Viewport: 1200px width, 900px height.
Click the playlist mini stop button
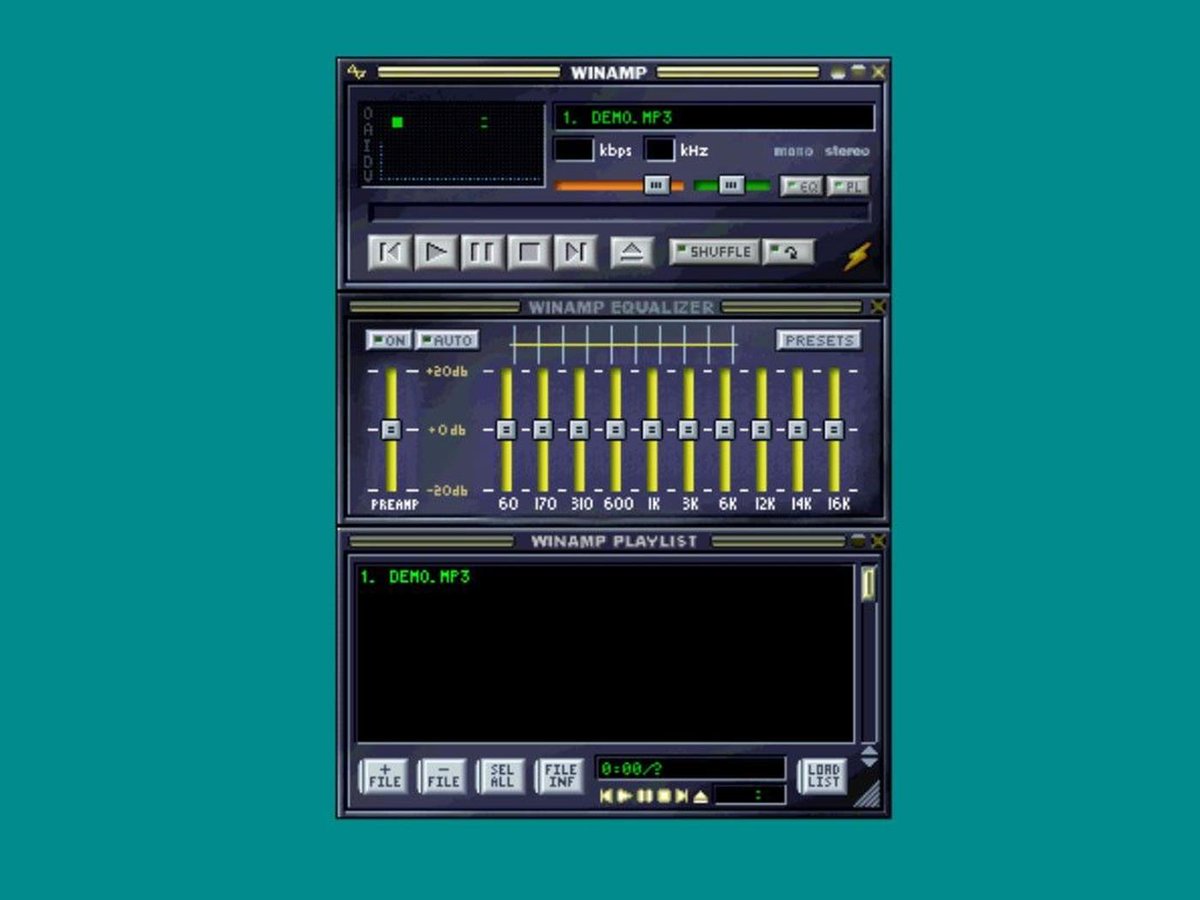pos(662,796)
